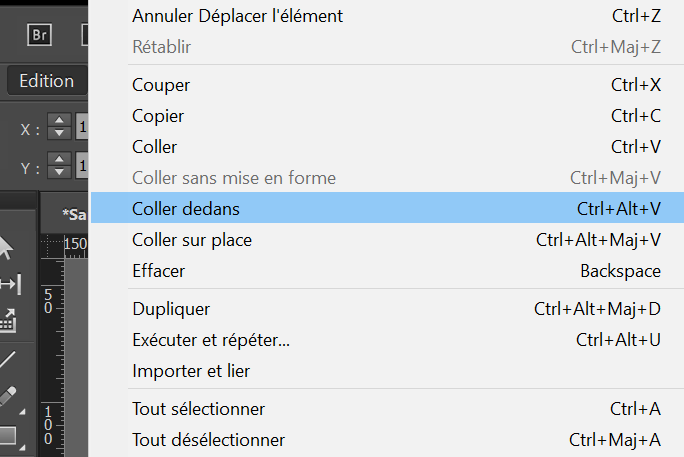Open the Edition menu
The image size is (684, 457).
pyautogui.click(x=46, y=81)
